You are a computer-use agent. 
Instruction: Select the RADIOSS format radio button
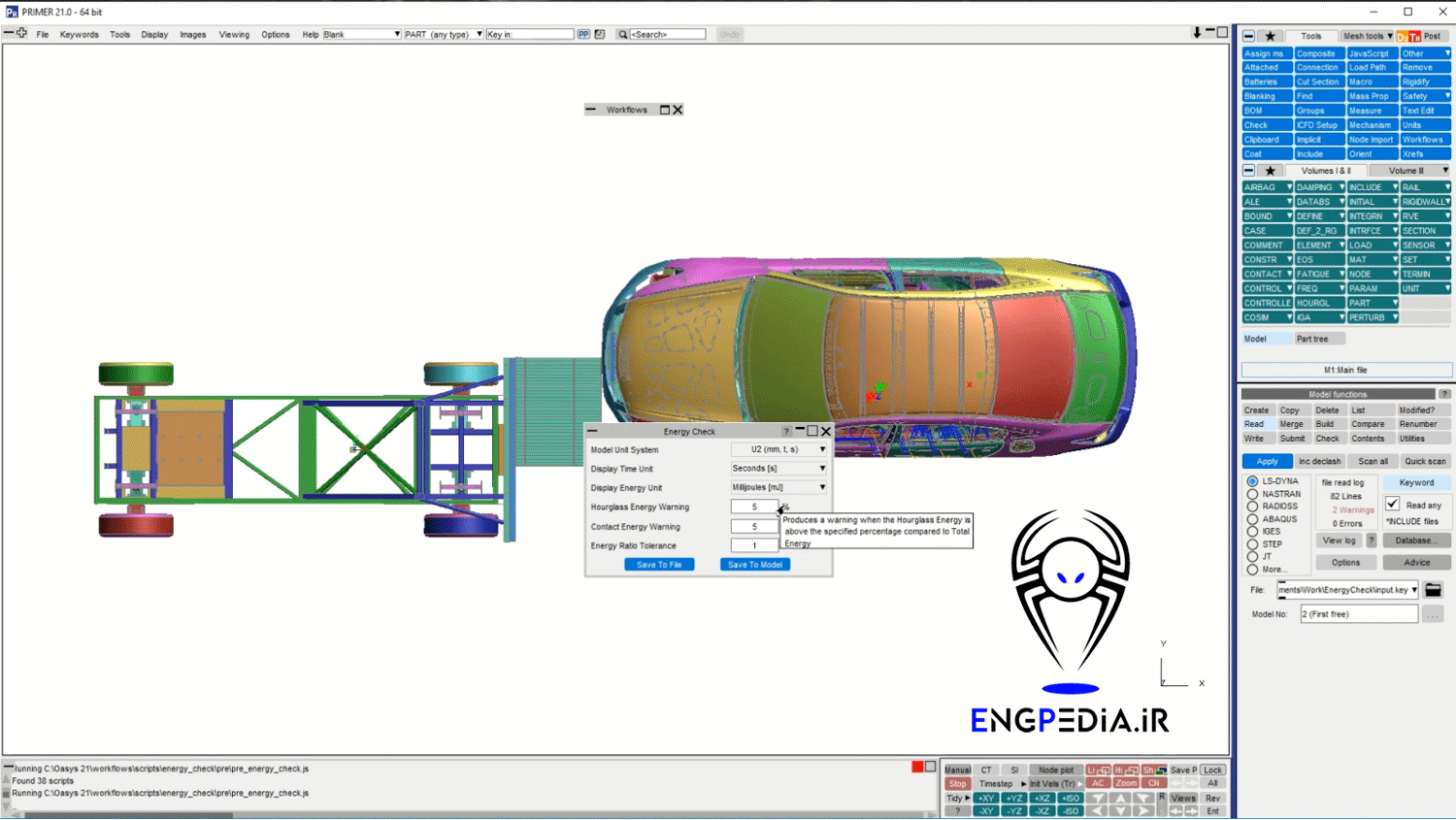(1252, 507)
